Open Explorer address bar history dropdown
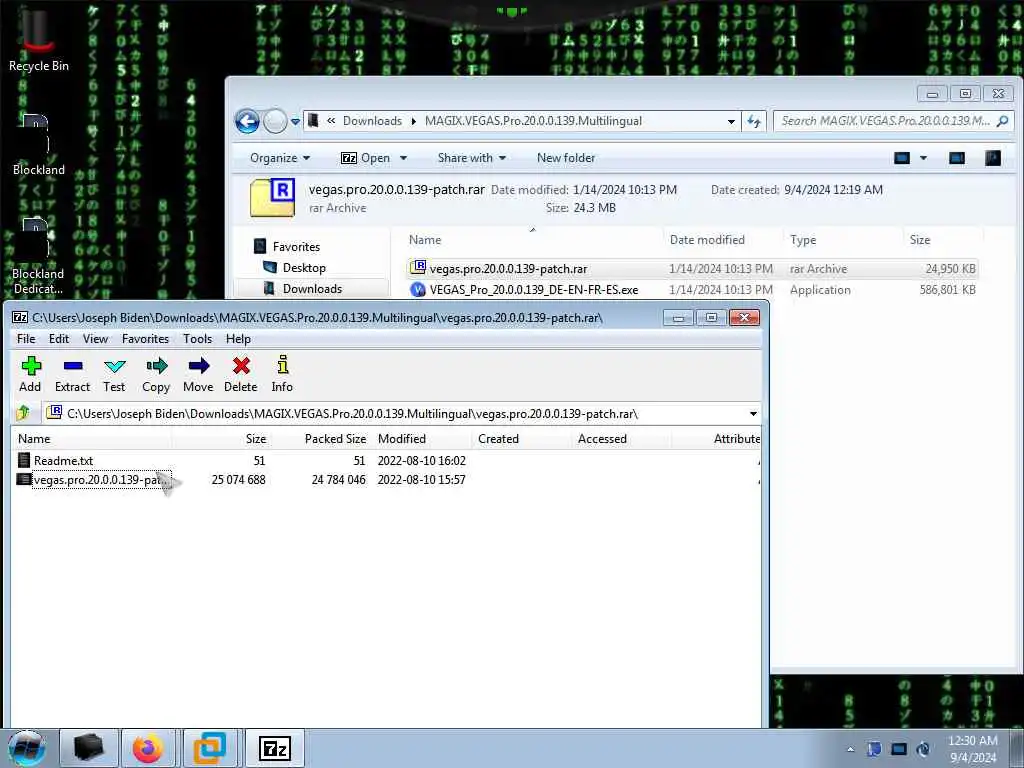This screenshot has height=768, width=1024. click(731, 121)
